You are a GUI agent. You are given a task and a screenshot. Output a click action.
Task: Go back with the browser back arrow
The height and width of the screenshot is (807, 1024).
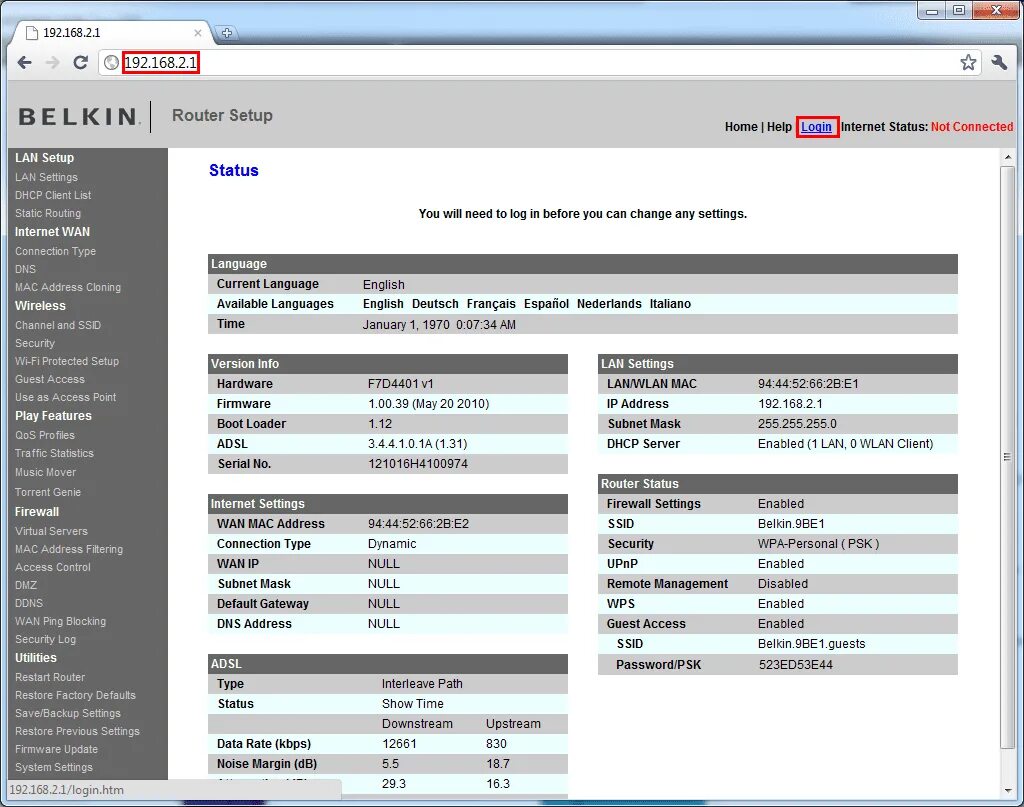(x=24, y=63)
